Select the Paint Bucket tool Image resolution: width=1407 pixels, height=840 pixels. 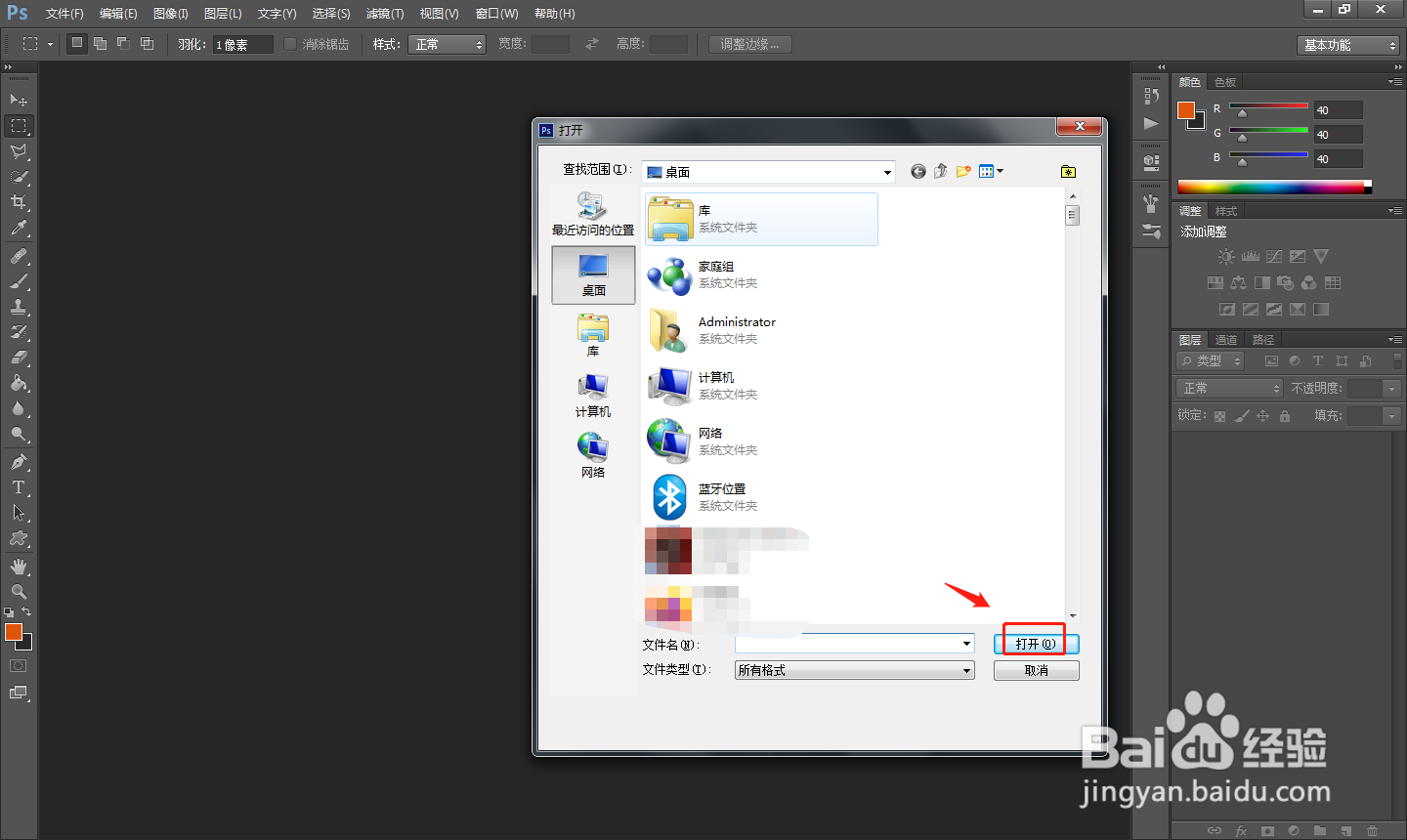pos(19,383)
